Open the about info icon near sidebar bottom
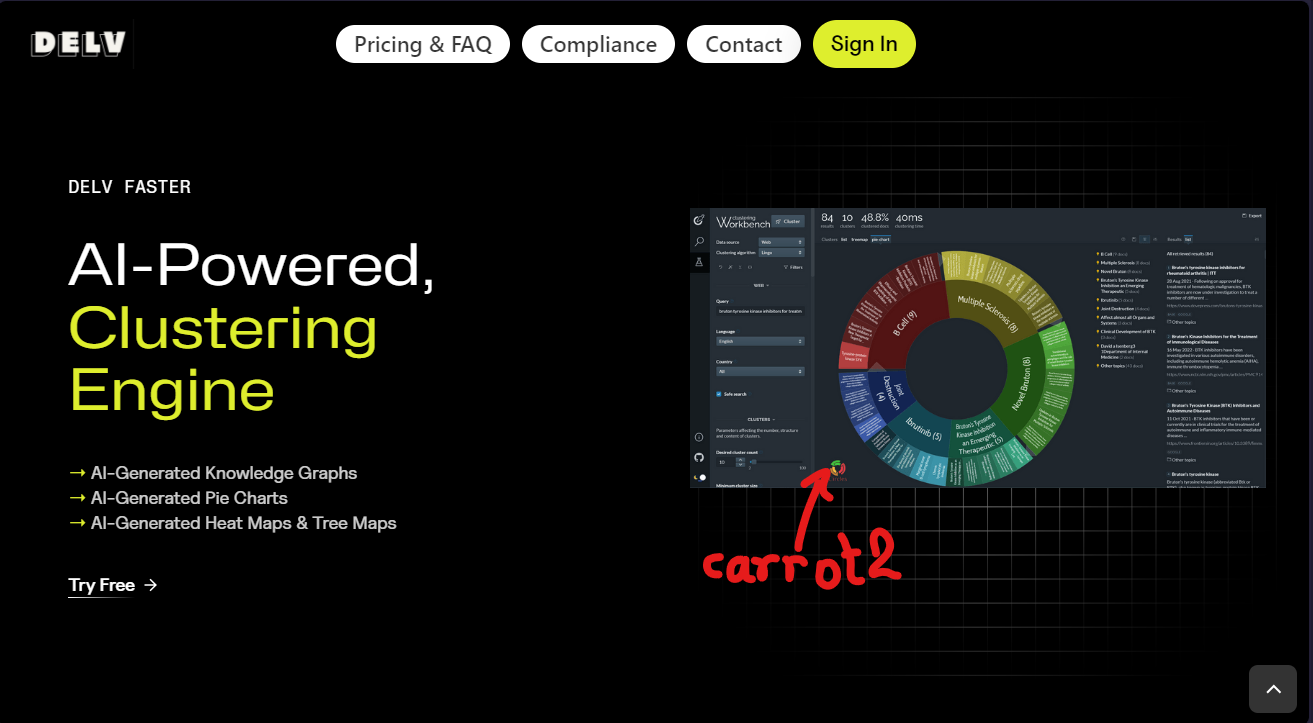 coord(698,437)
